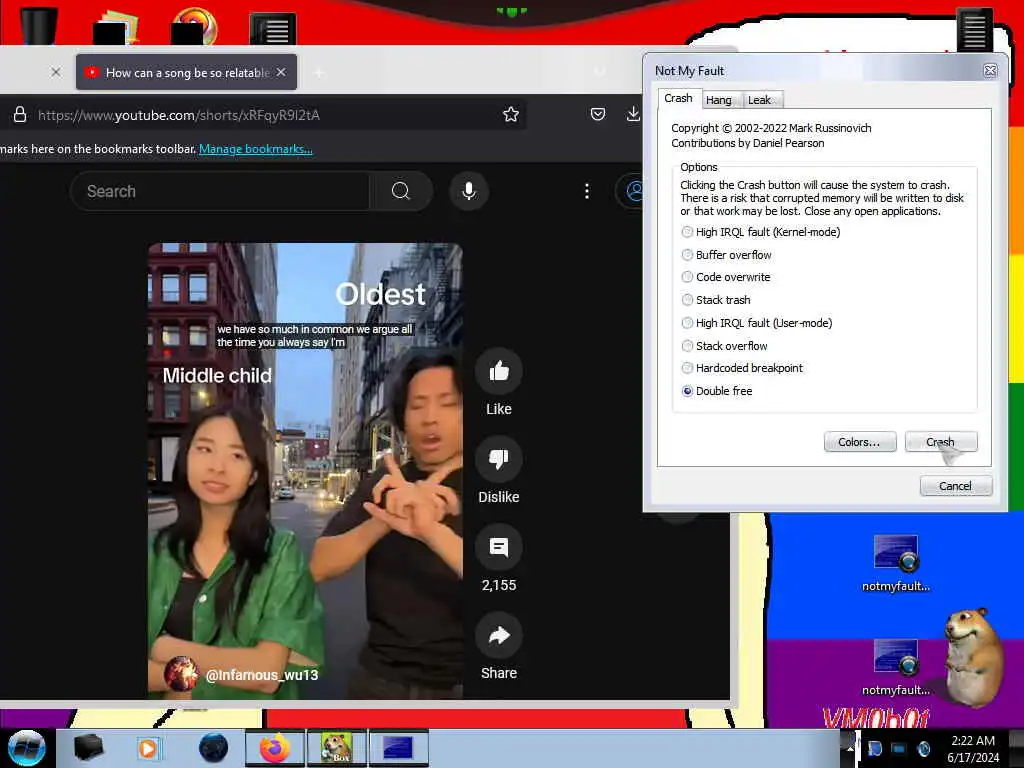Click the Dislike thumbs-down icon
1024x768 pixels.
(499, 459)
